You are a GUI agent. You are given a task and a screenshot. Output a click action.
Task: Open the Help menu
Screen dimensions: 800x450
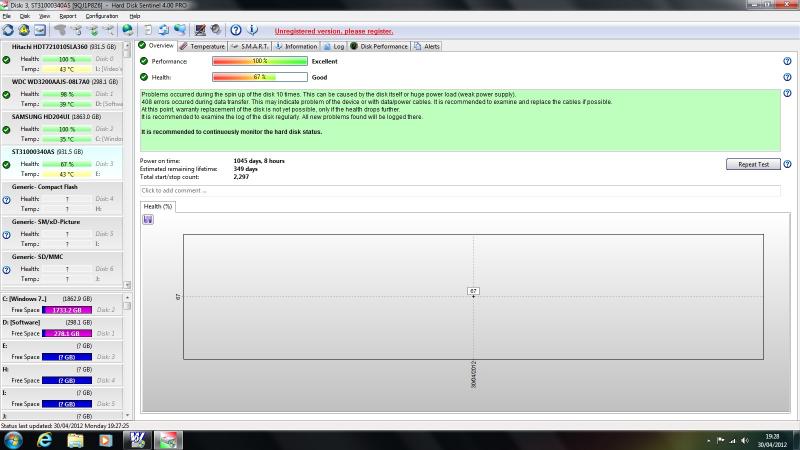[135, 16]
